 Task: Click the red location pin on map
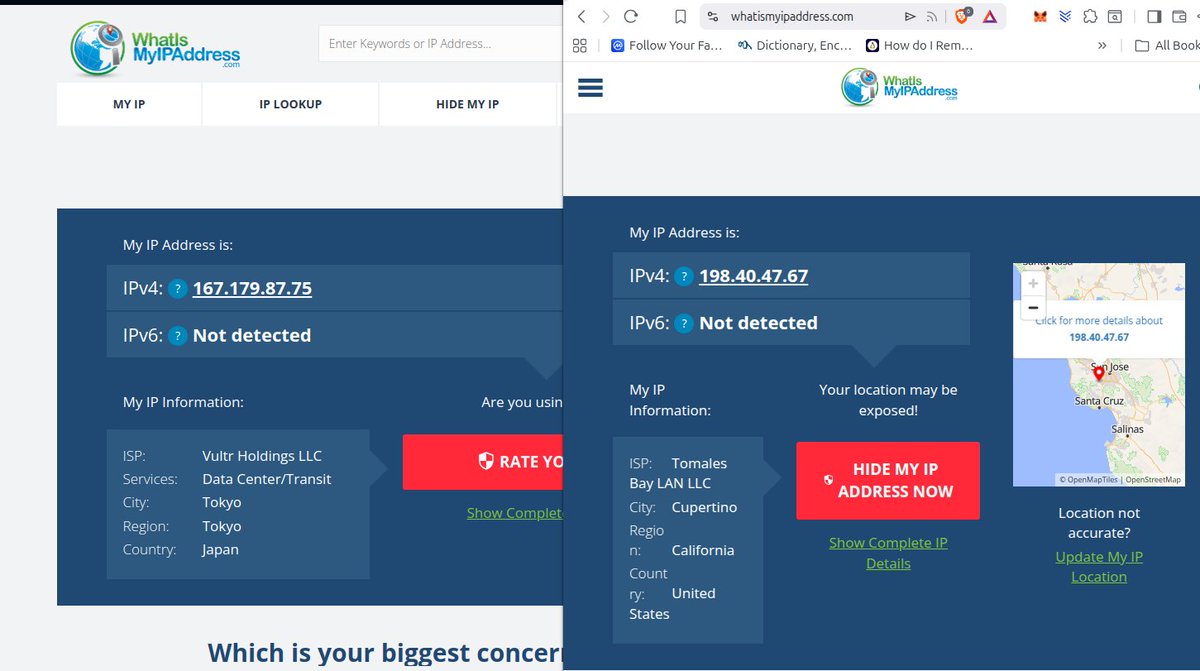pos(1099,374)
